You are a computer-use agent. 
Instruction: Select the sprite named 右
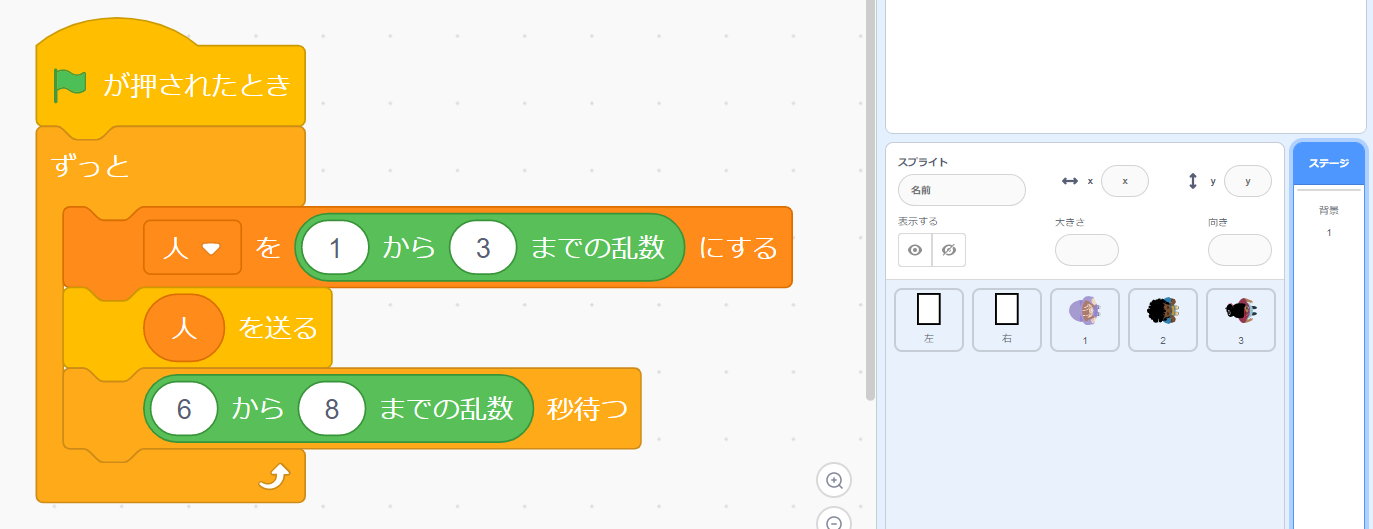pyautogui.click(x=1007, y=320)
